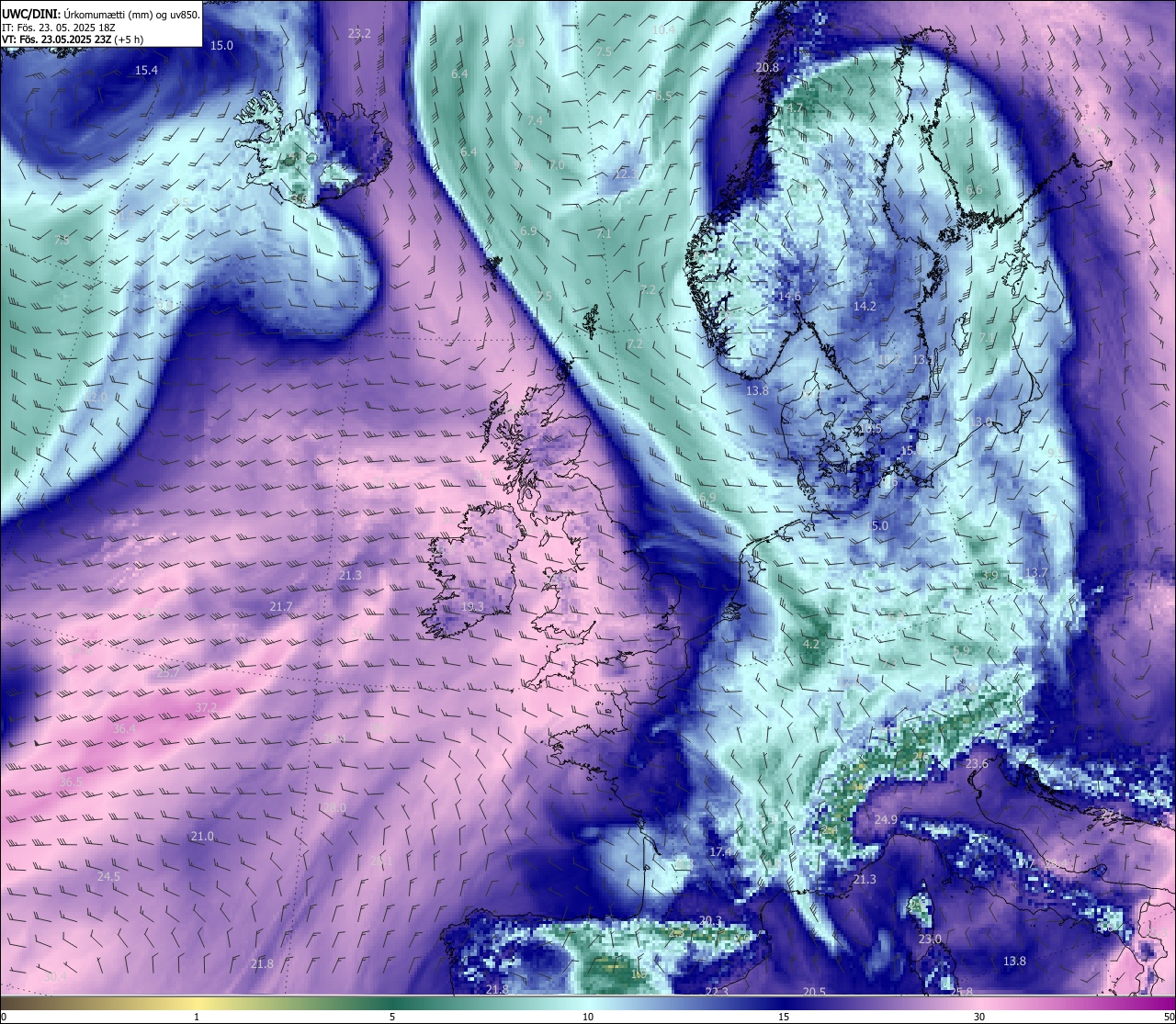Image resolution: width=1176 pixels, height=1024 pixels.
Task: Click the 24.5 value label on the map
Action: pyautogui.click(x=108, y=876)
